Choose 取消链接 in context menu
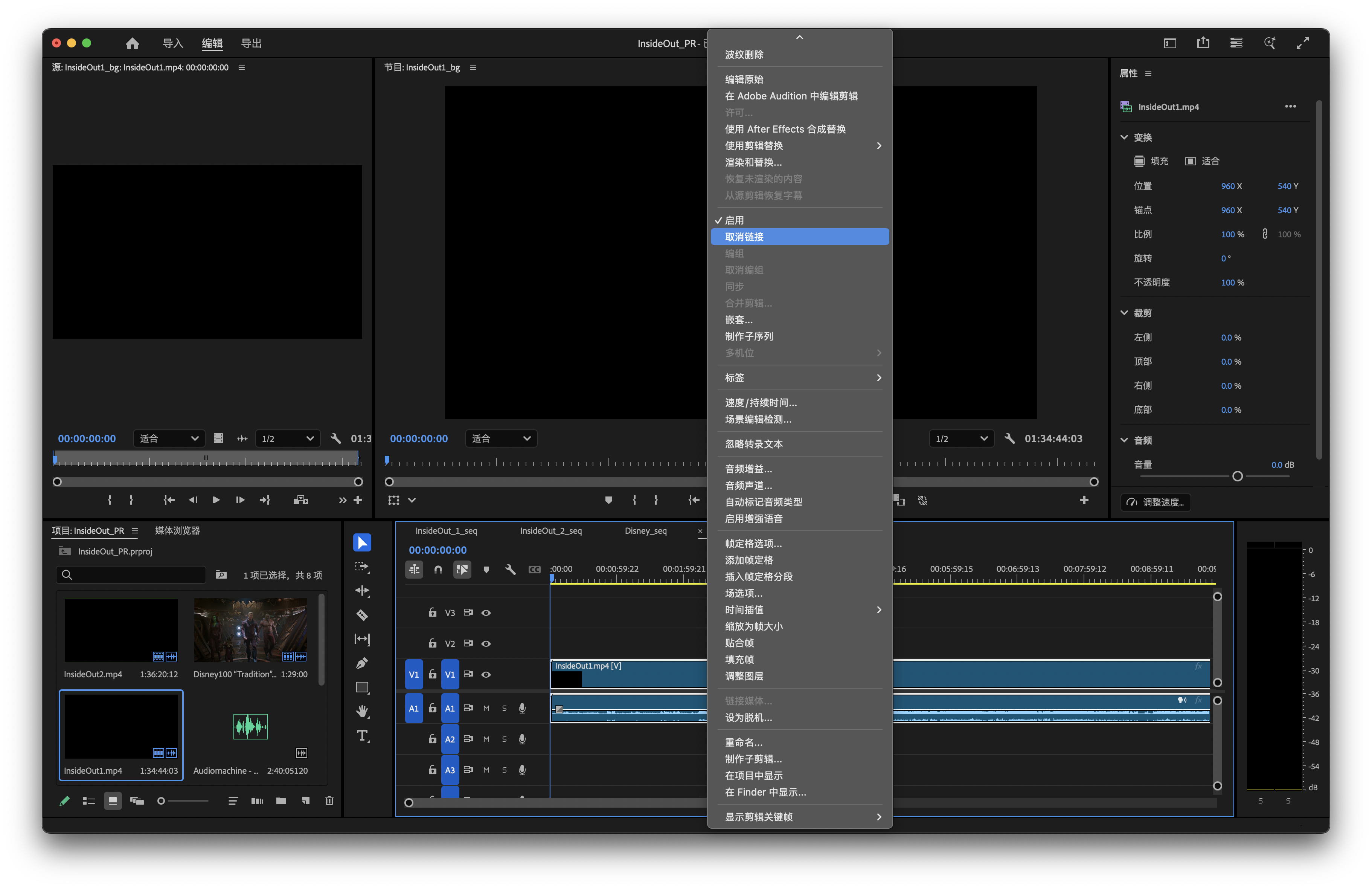The width and height of the screenshot is (1372, 889). [x=800, y=237]
